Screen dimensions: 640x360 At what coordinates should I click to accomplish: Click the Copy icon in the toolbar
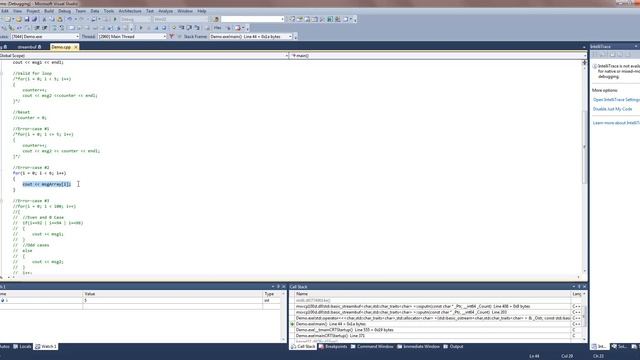coord(52,19)
